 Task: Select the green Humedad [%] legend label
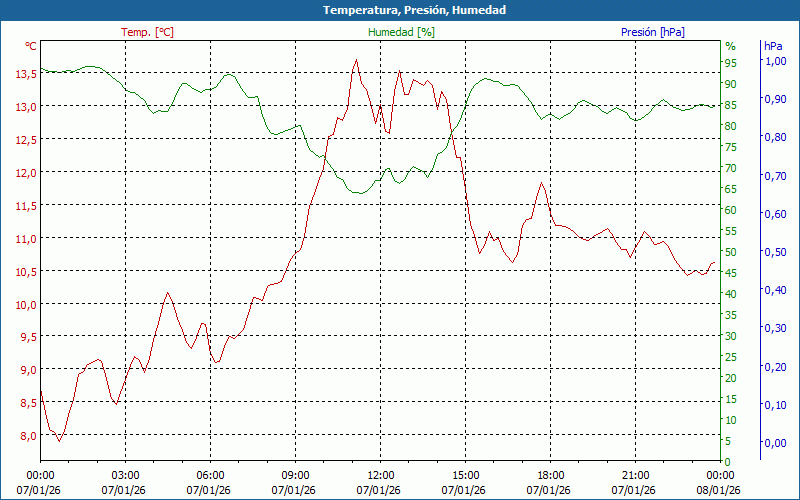click(x=402, y=32)
